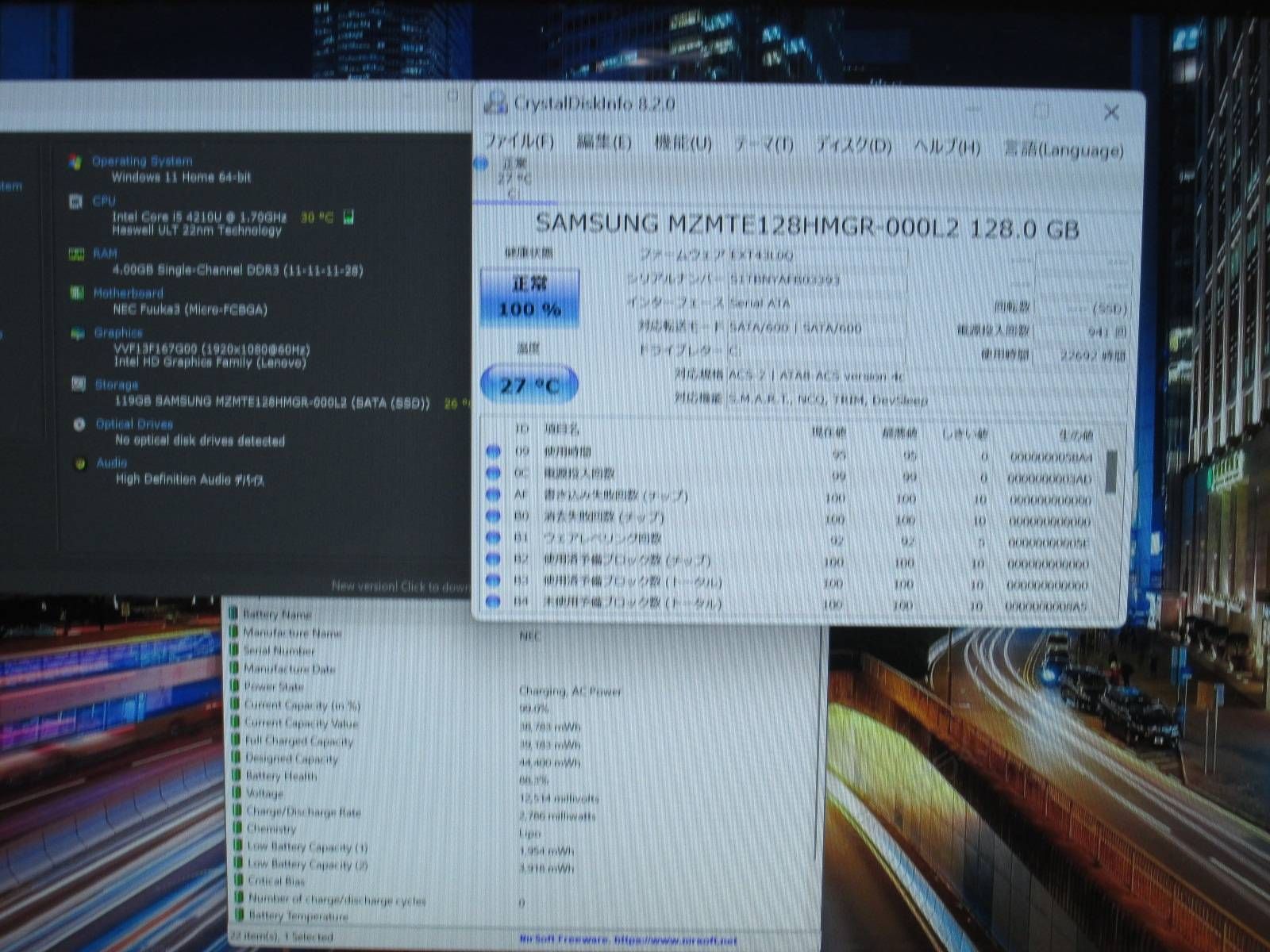Open the 言語(Language) menu

point(1064,149)
